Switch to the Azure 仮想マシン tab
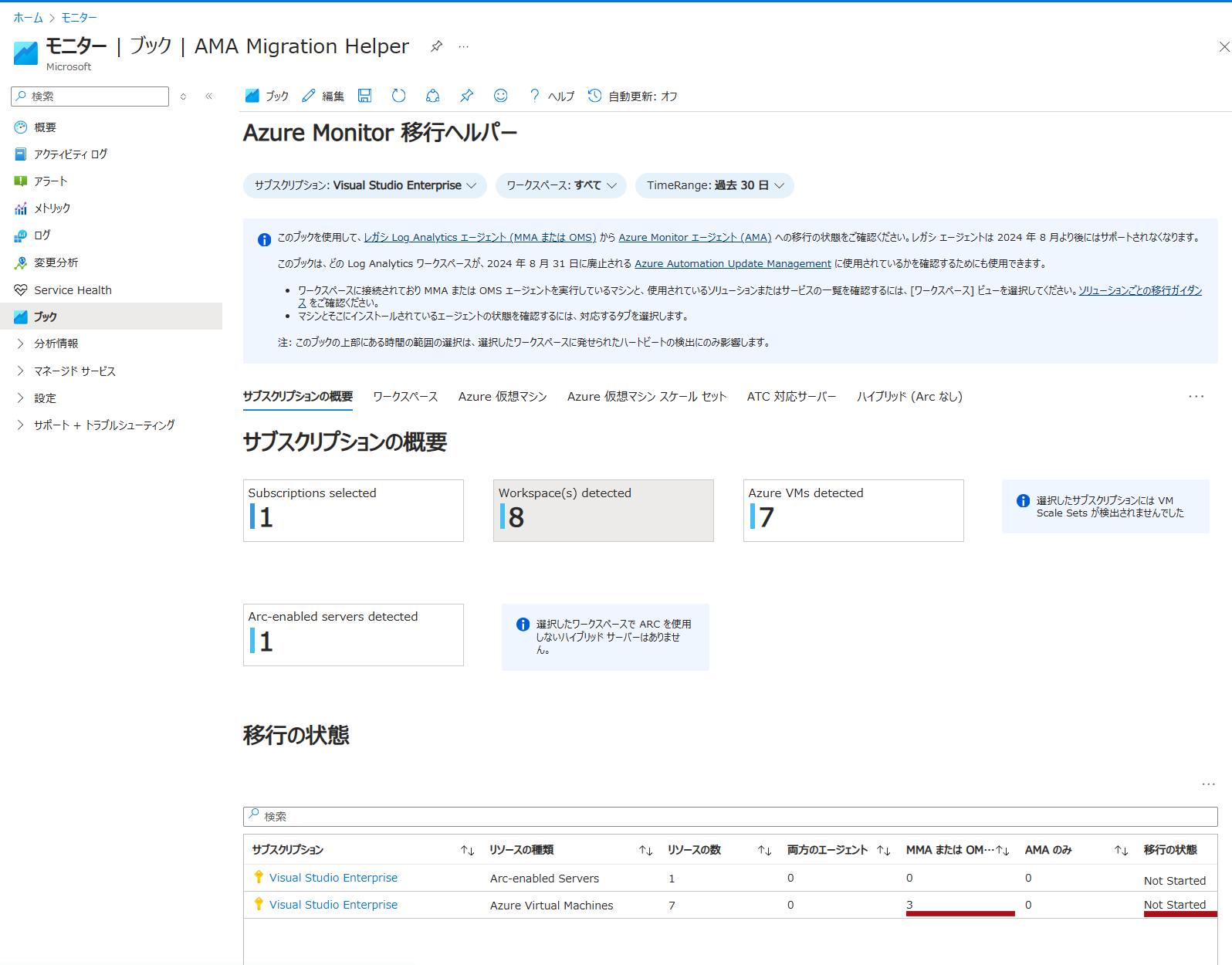Viewport: 1232px width, 965px height. [503, 396]
